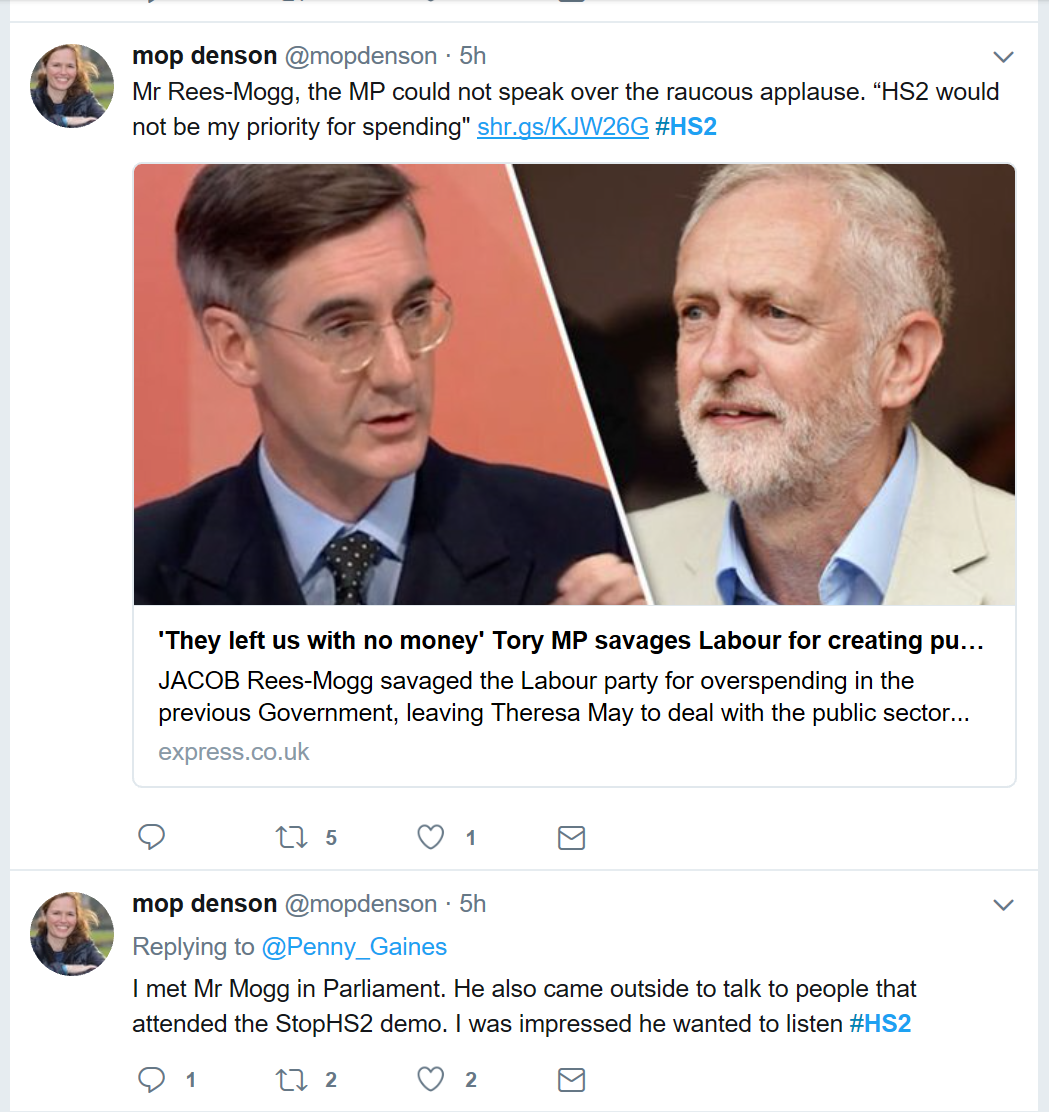Viewport: 1049px width, 1112px height.
Task: Open the 5h timestamp of the first tweet
Action: coord(472,56)
